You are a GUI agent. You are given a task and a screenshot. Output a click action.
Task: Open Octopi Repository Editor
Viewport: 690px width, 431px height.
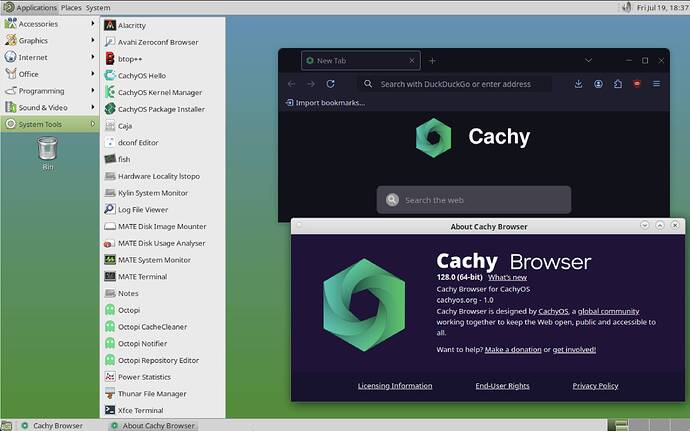[x=163, y=360]
